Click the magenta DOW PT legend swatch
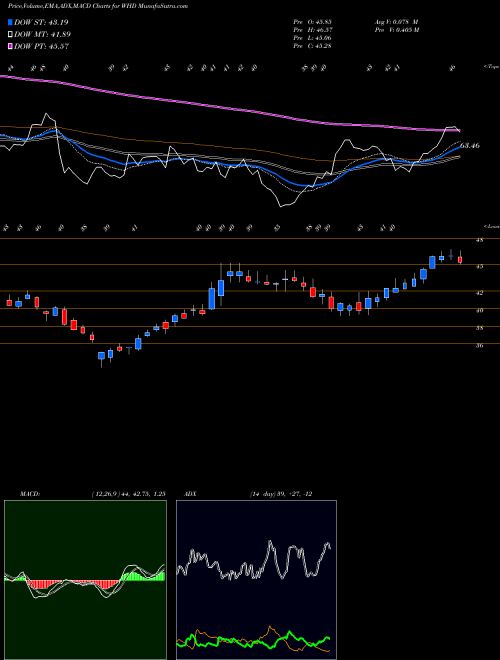This screenshot has width=500, height=660. click(x=11, y=46)
